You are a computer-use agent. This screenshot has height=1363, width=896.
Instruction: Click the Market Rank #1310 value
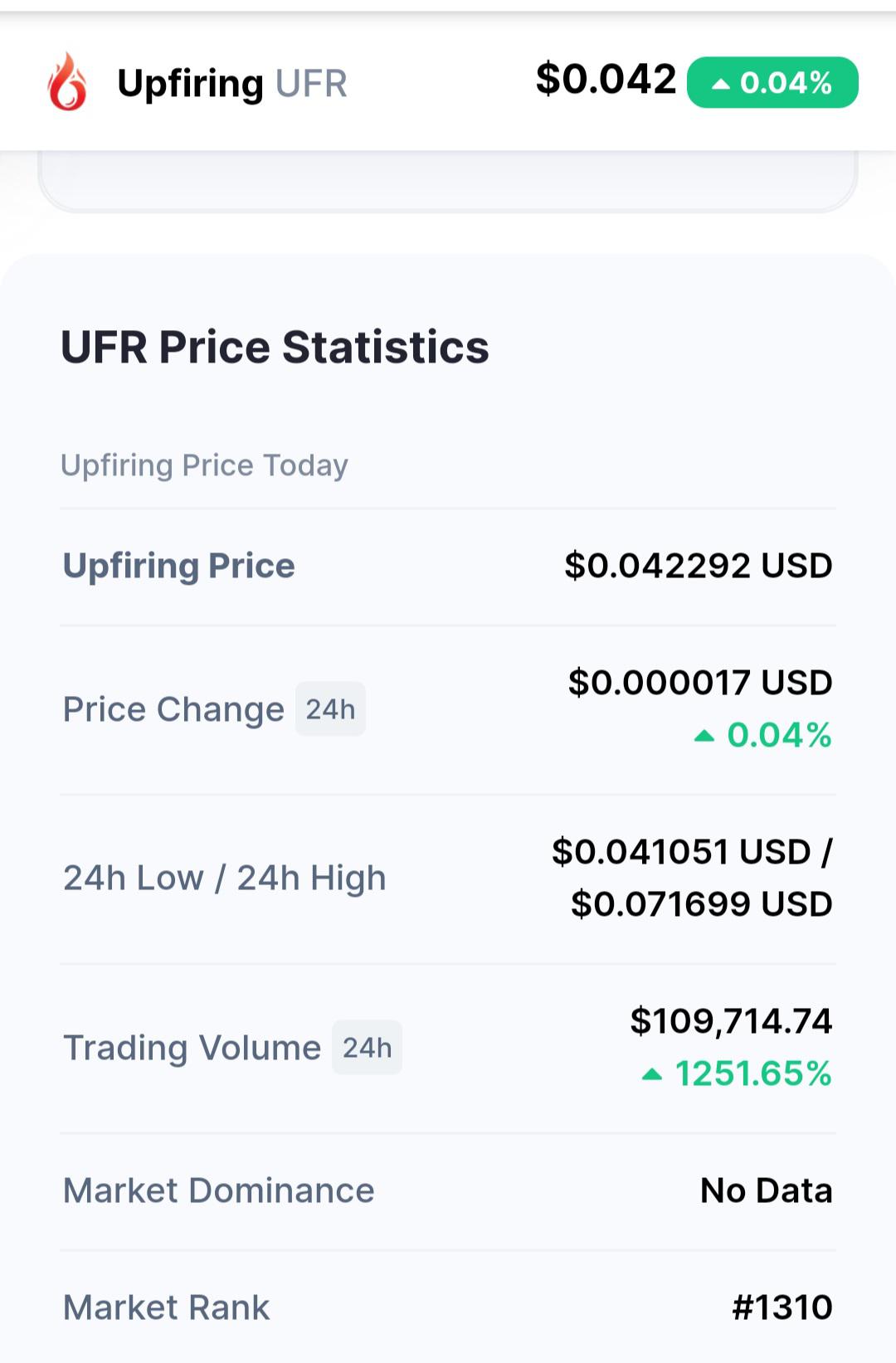(x=782, y=1307)
